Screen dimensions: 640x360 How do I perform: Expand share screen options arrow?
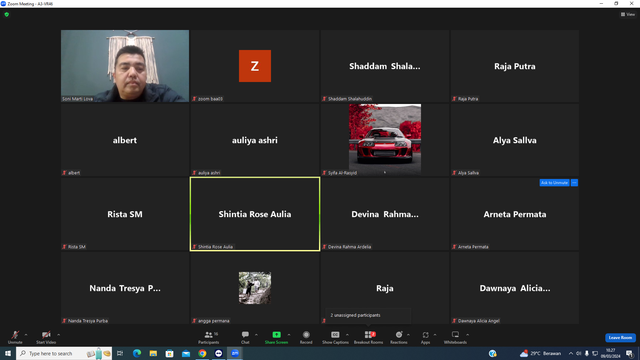[289, 335]
